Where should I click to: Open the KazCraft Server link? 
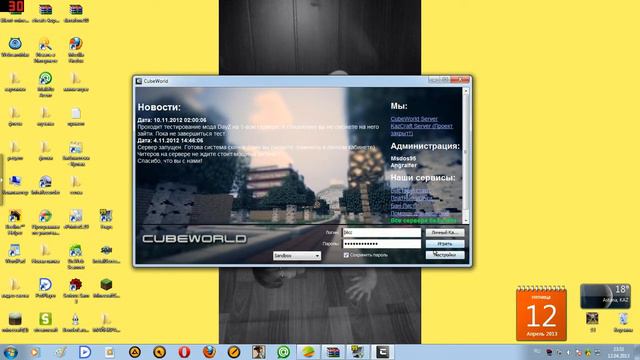422,129
